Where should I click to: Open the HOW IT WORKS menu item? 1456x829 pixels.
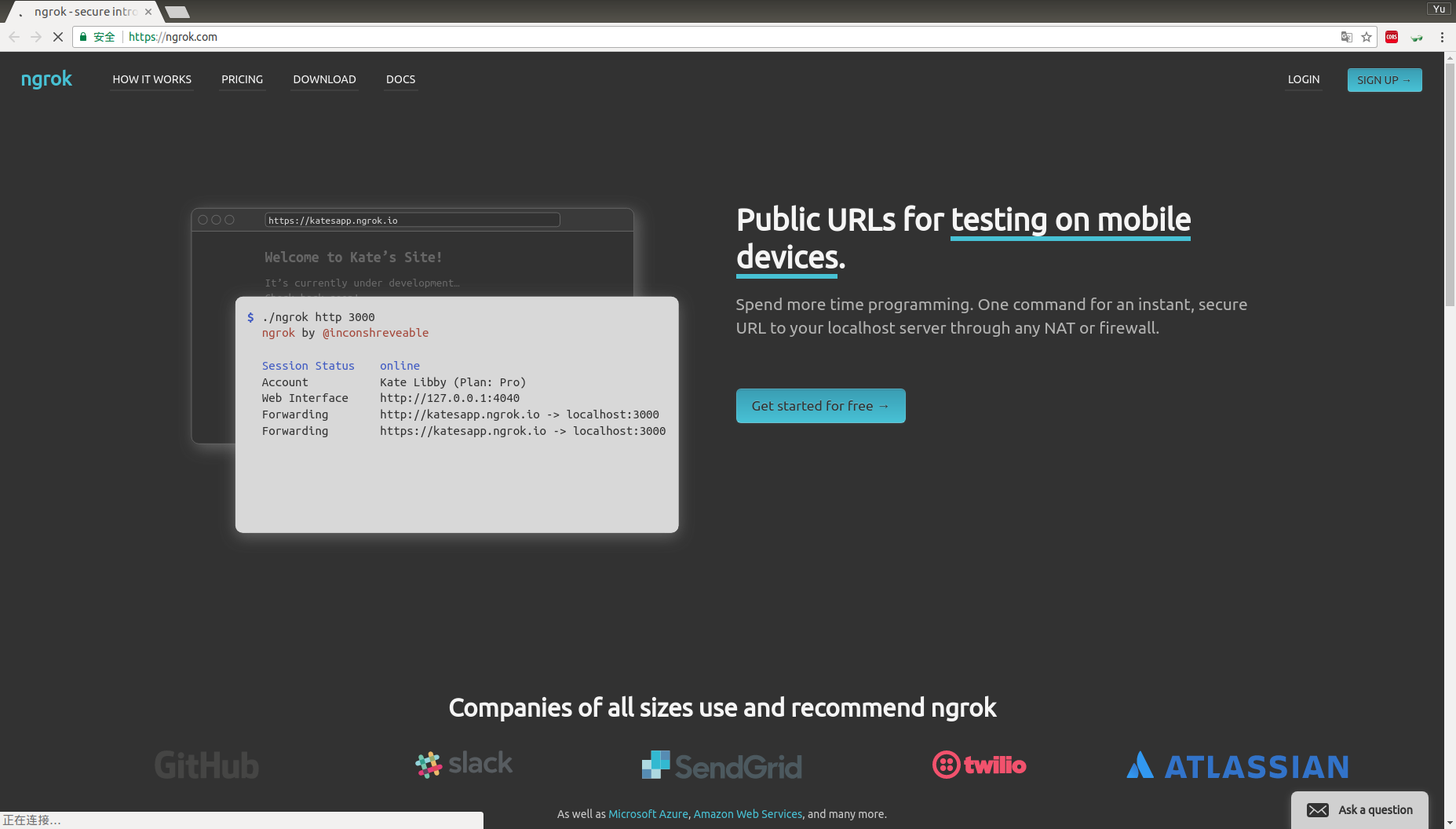[151, 79]
